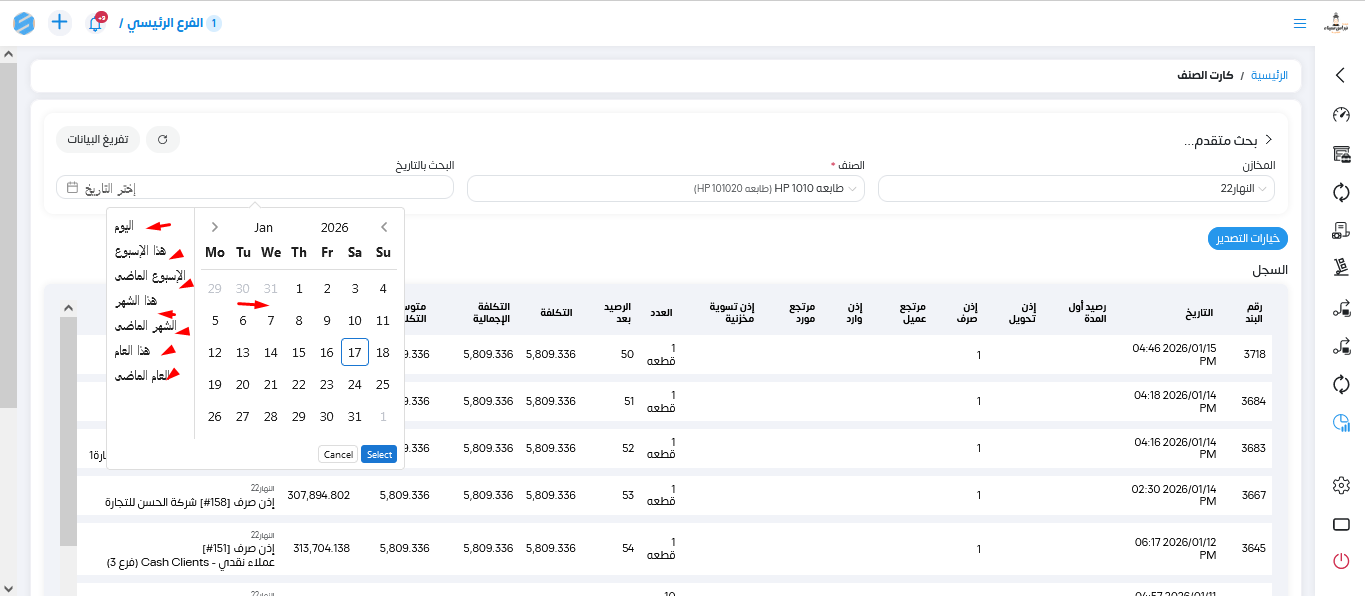Click the calendar icon in date field
Viewport: 1365px width, 596px height.
72,188
